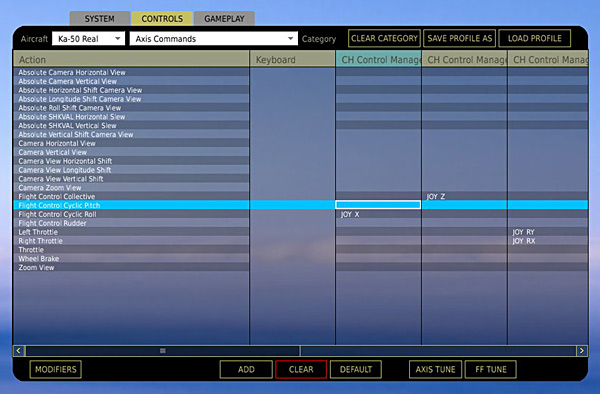This screenshot has height=394, width=600.
Task: Click the white-outlined Cyclic Pitch assignment cell
Action: click(x=378, y=205)
